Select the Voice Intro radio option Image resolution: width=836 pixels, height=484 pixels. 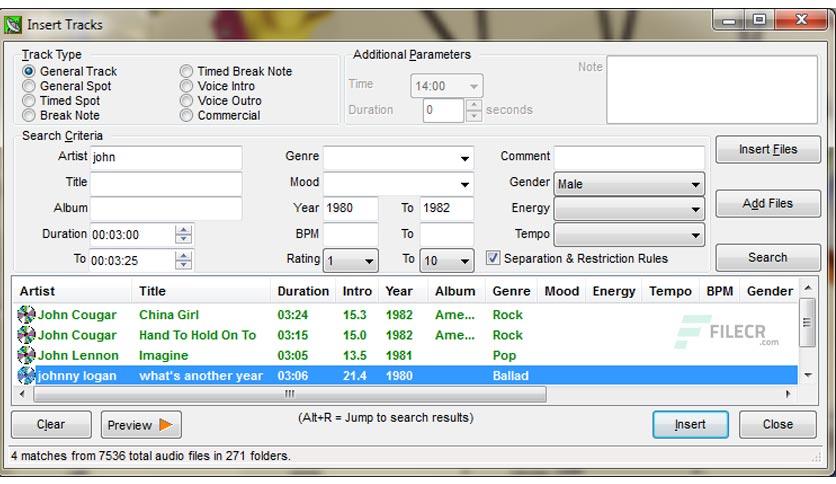pyautogui.click(x=186, y=87)
